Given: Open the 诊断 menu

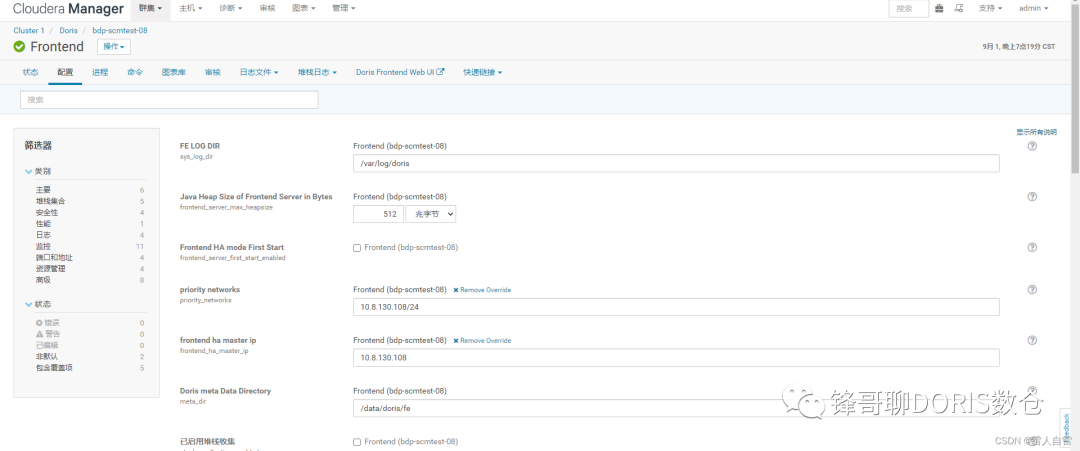Looking at the screenshot, I should click(231, 9).
